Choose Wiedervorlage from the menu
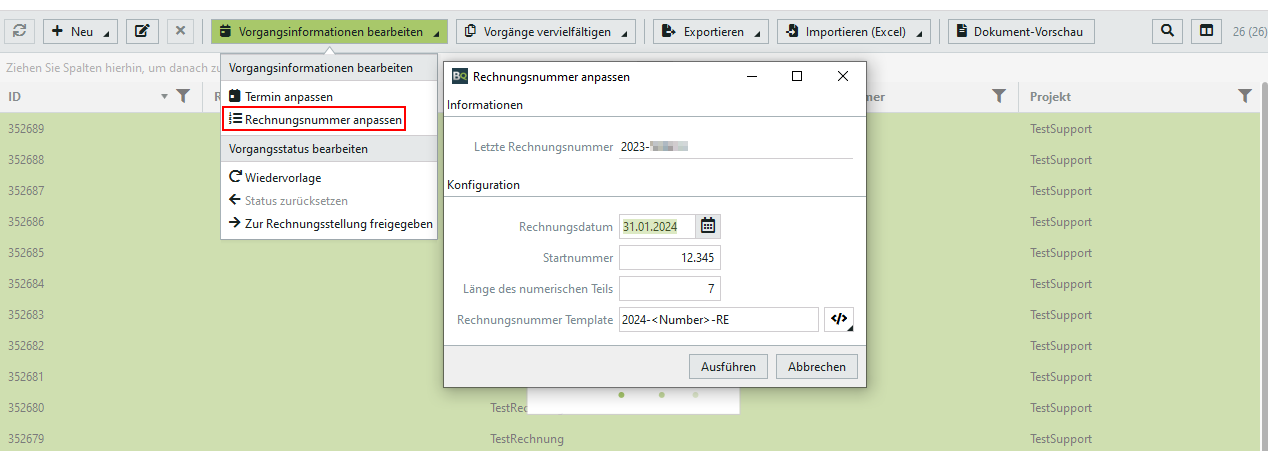1268x451 pixels. pos(282,178)
